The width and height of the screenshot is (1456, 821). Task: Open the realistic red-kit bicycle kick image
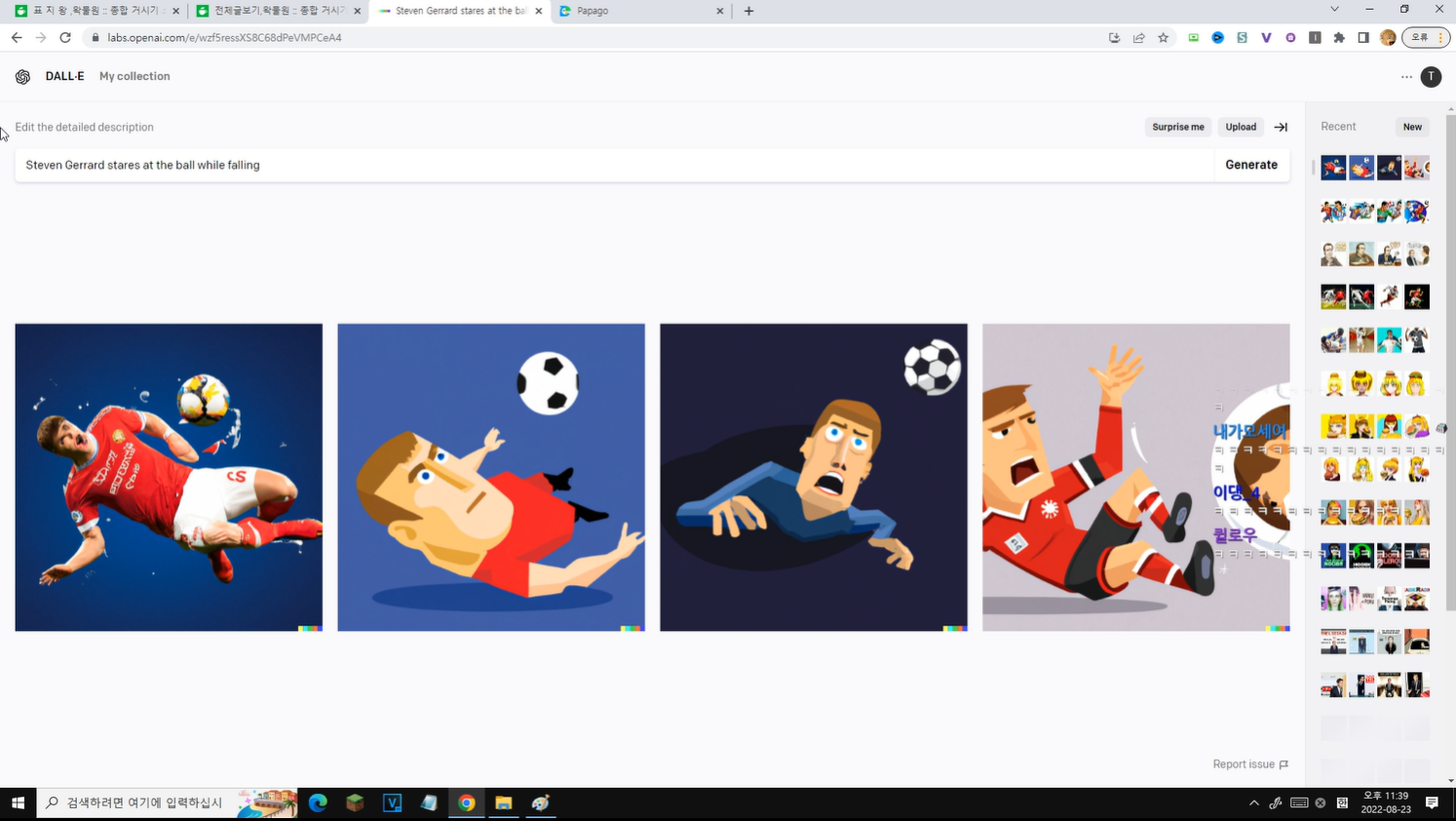point(169,478)
